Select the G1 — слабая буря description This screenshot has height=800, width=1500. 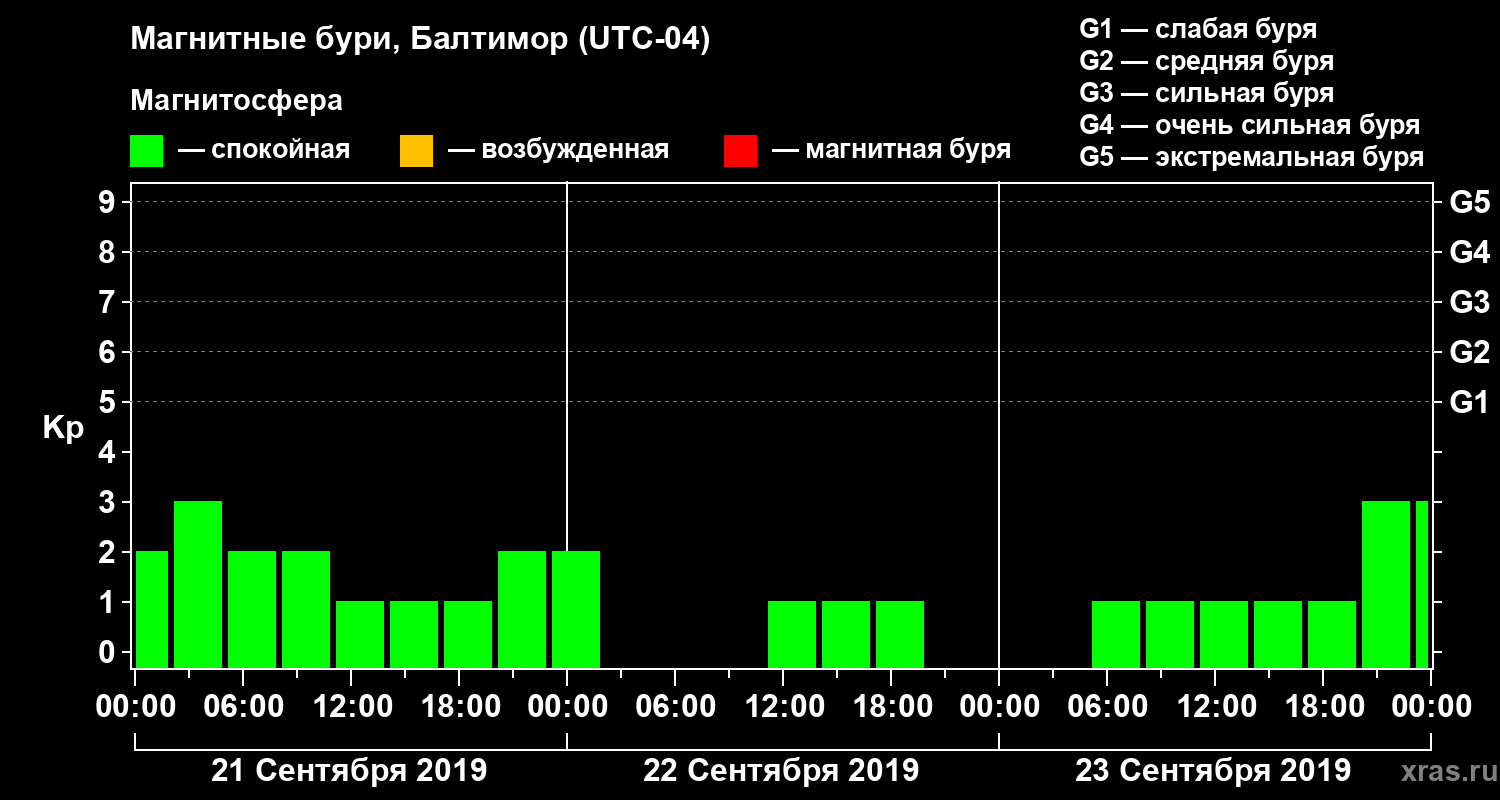click(1198, 29)
